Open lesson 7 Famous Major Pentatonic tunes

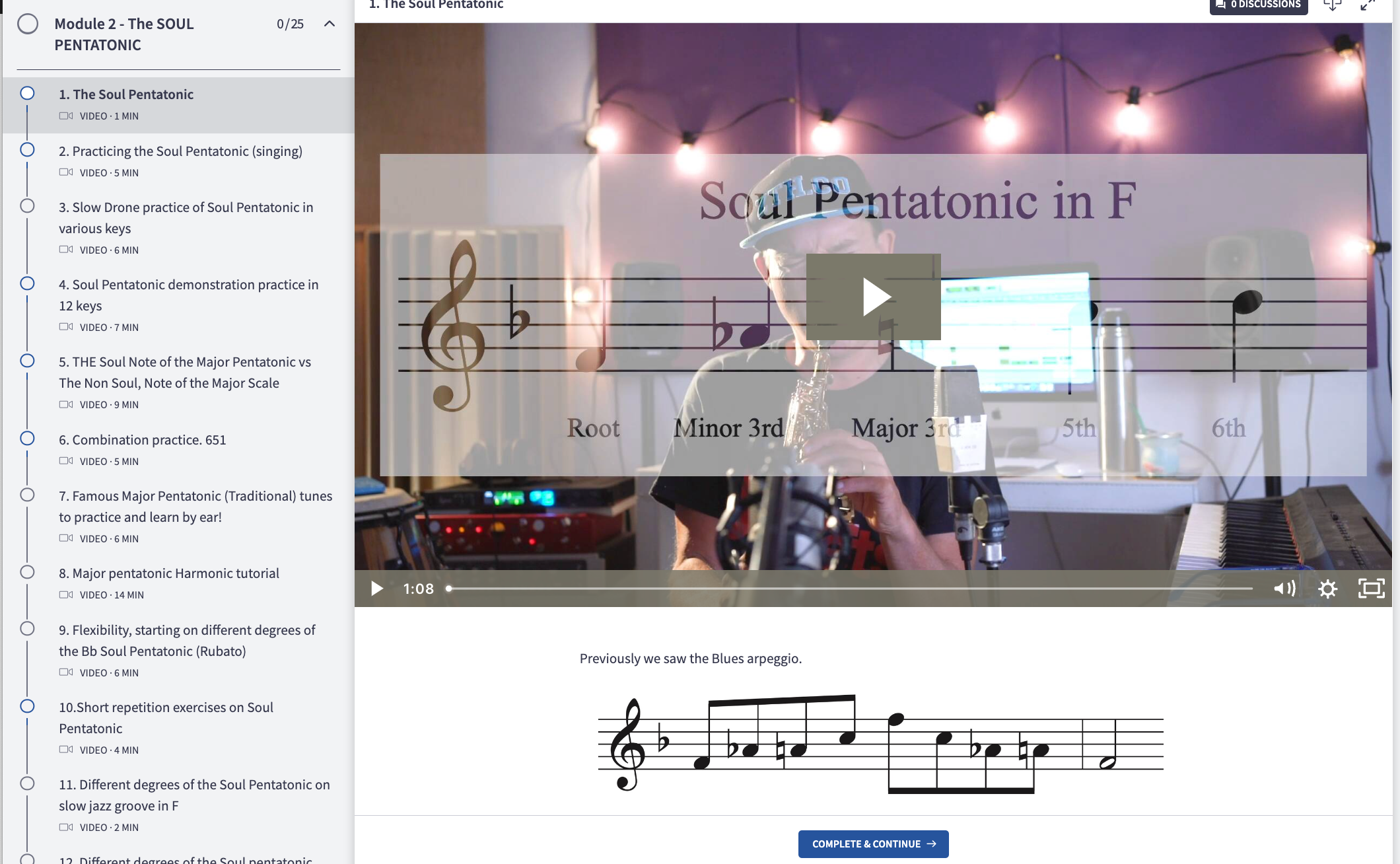coord(195,506)
